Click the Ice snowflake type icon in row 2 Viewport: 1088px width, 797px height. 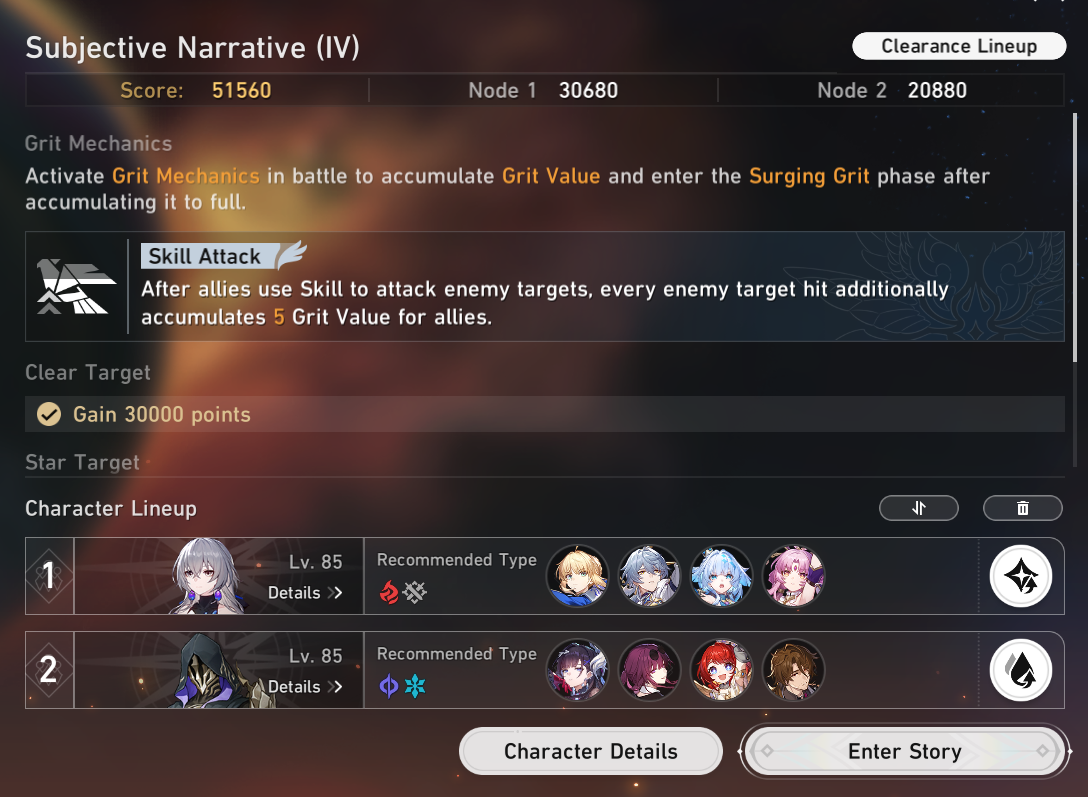click(415, 686)
